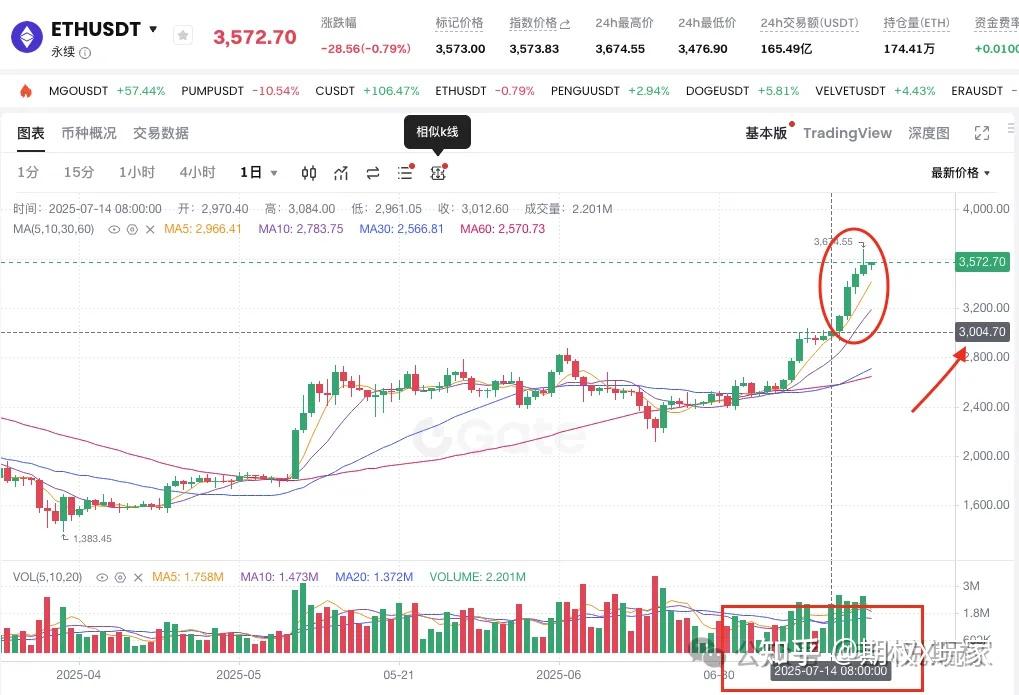Open the 1日 timeframe dropdown
This screenshot has width=1019, height=695.
point(259,173)
